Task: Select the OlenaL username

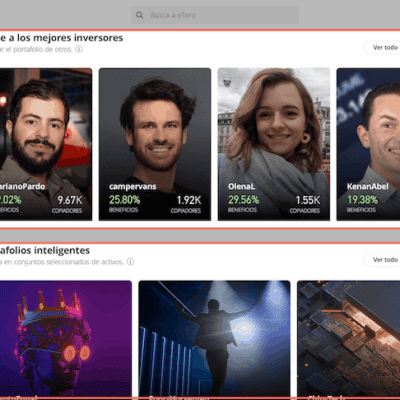Action: (x=242, y=187)
